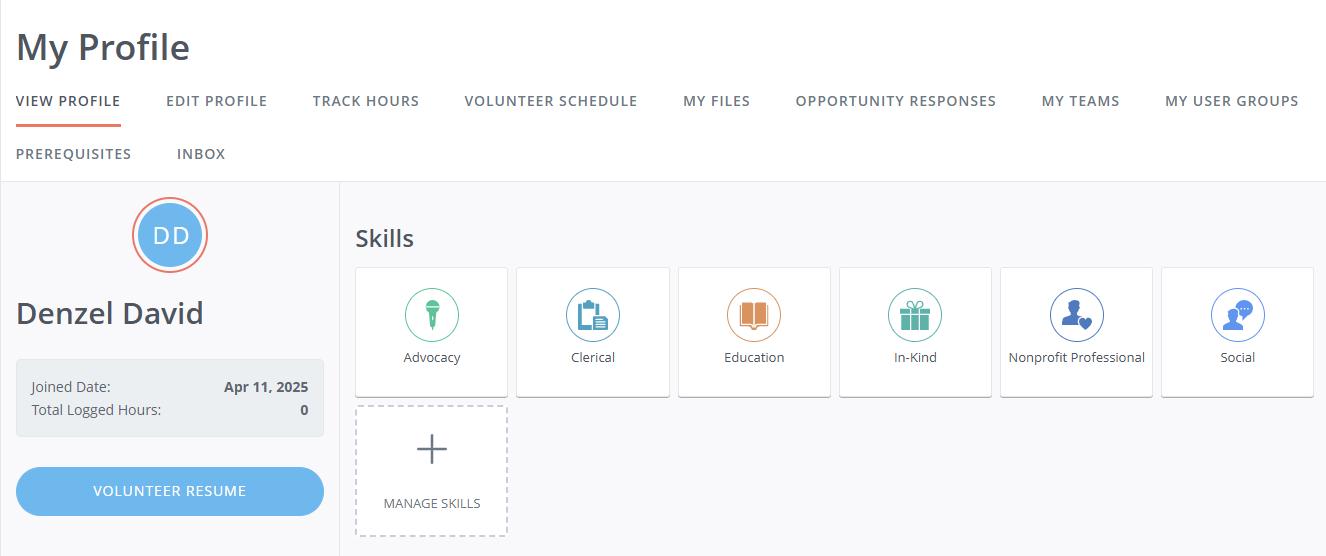Viewport: 1326px width, 556px height.
Task: Open the My User Groups tab
Action: pyautogui.click(x=1232, y=101)
